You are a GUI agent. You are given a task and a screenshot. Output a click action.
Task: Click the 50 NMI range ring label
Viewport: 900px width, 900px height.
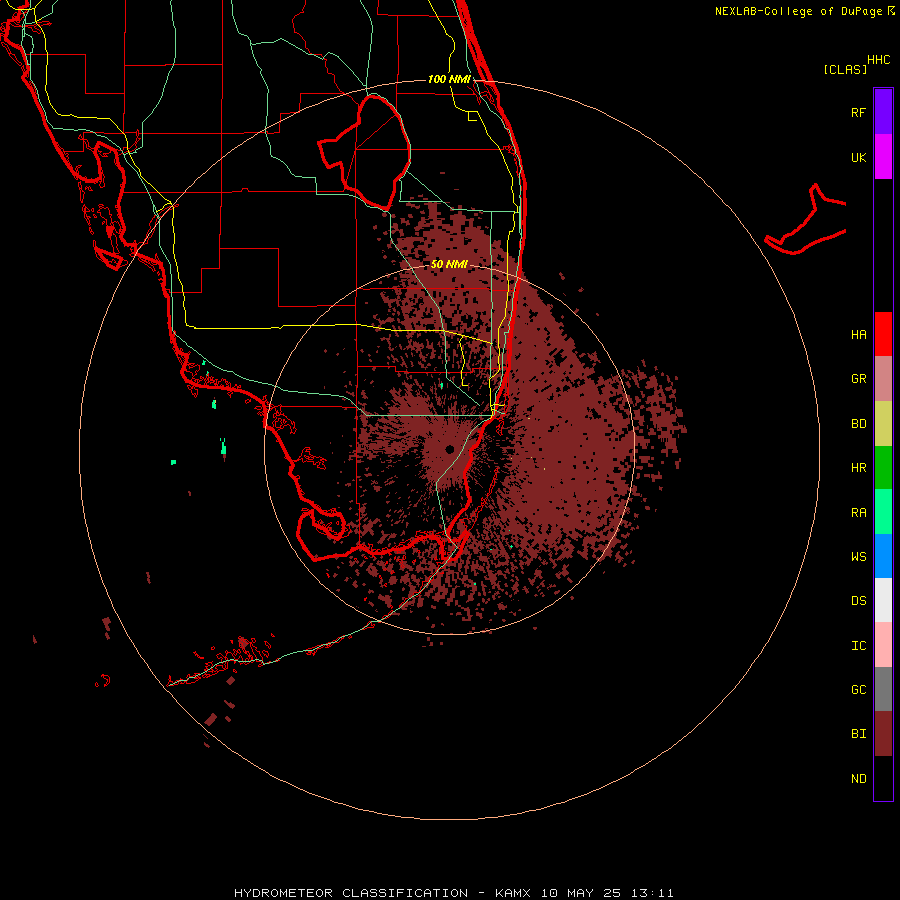[449, 264]
